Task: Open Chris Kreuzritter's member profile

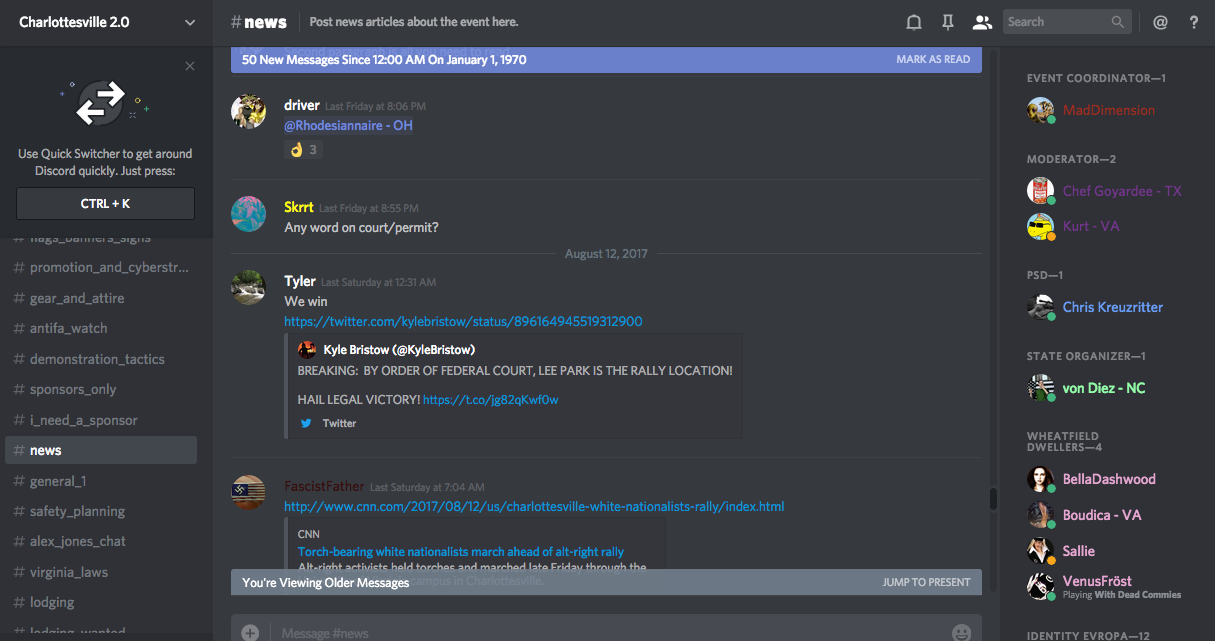Action: [1112, 307]
